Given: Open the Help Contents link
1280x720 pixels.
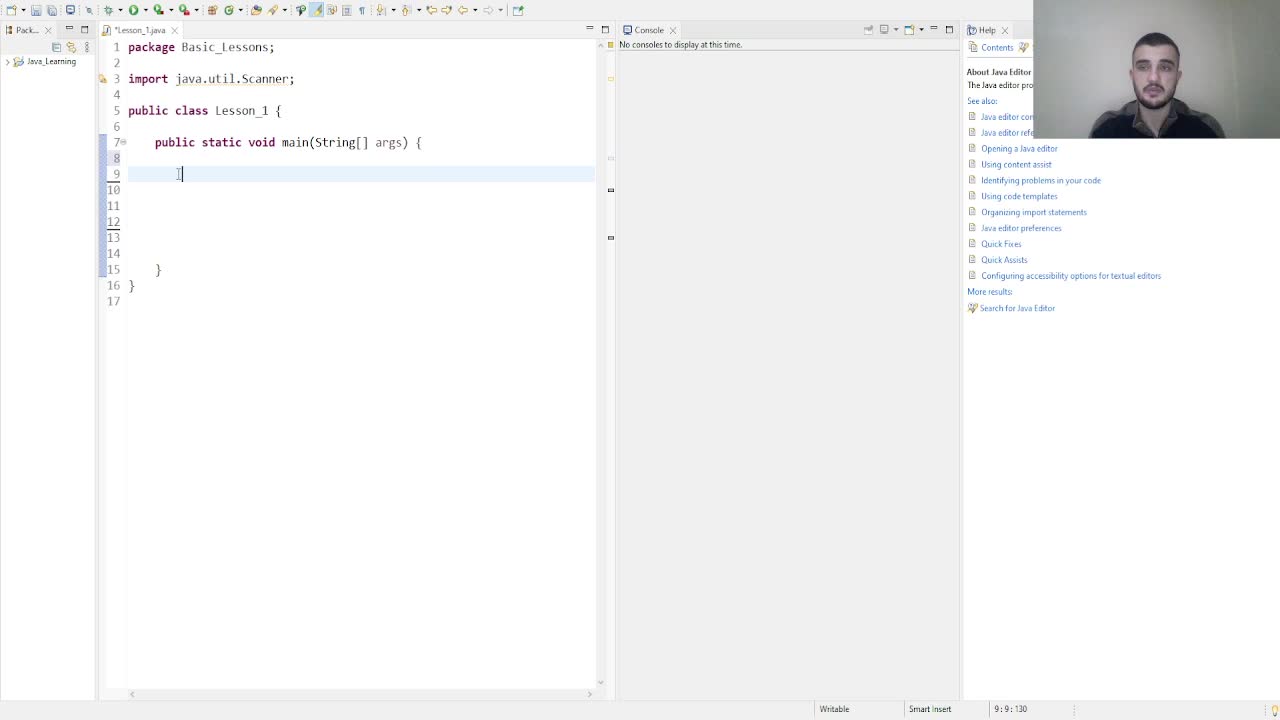Looking at the screenshot, I should tap(997, 48).
